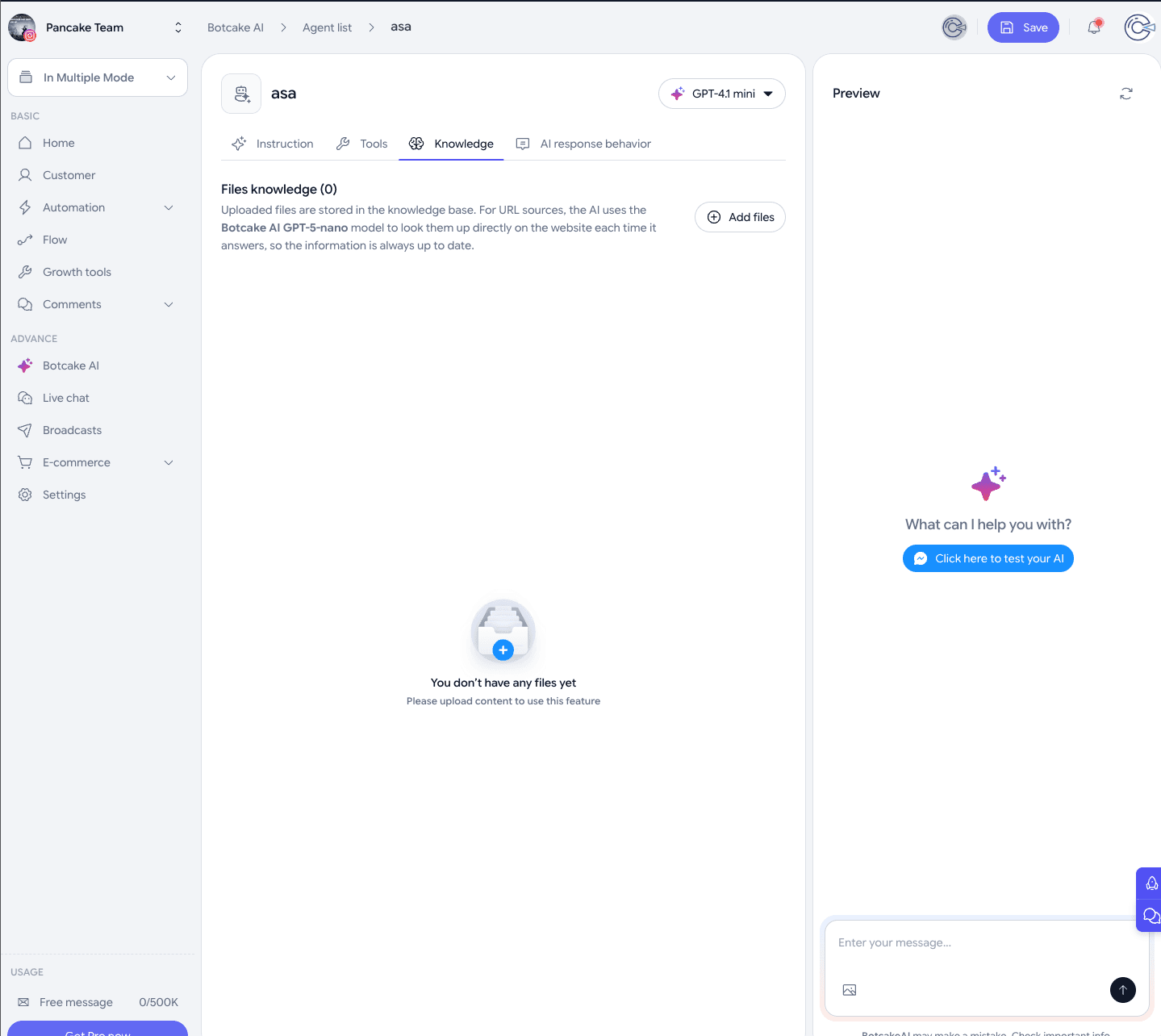Viewport: 1161px width, 1036px height.
Task: Open Growth tools in the sidebar
Action: (x=98, y=272)
